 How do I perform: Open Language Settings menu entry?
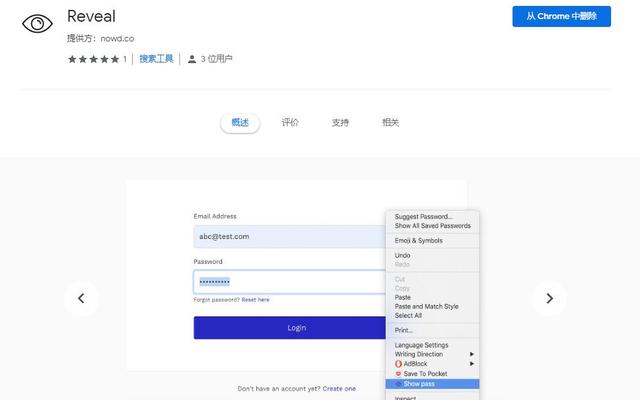coord(421,345)
